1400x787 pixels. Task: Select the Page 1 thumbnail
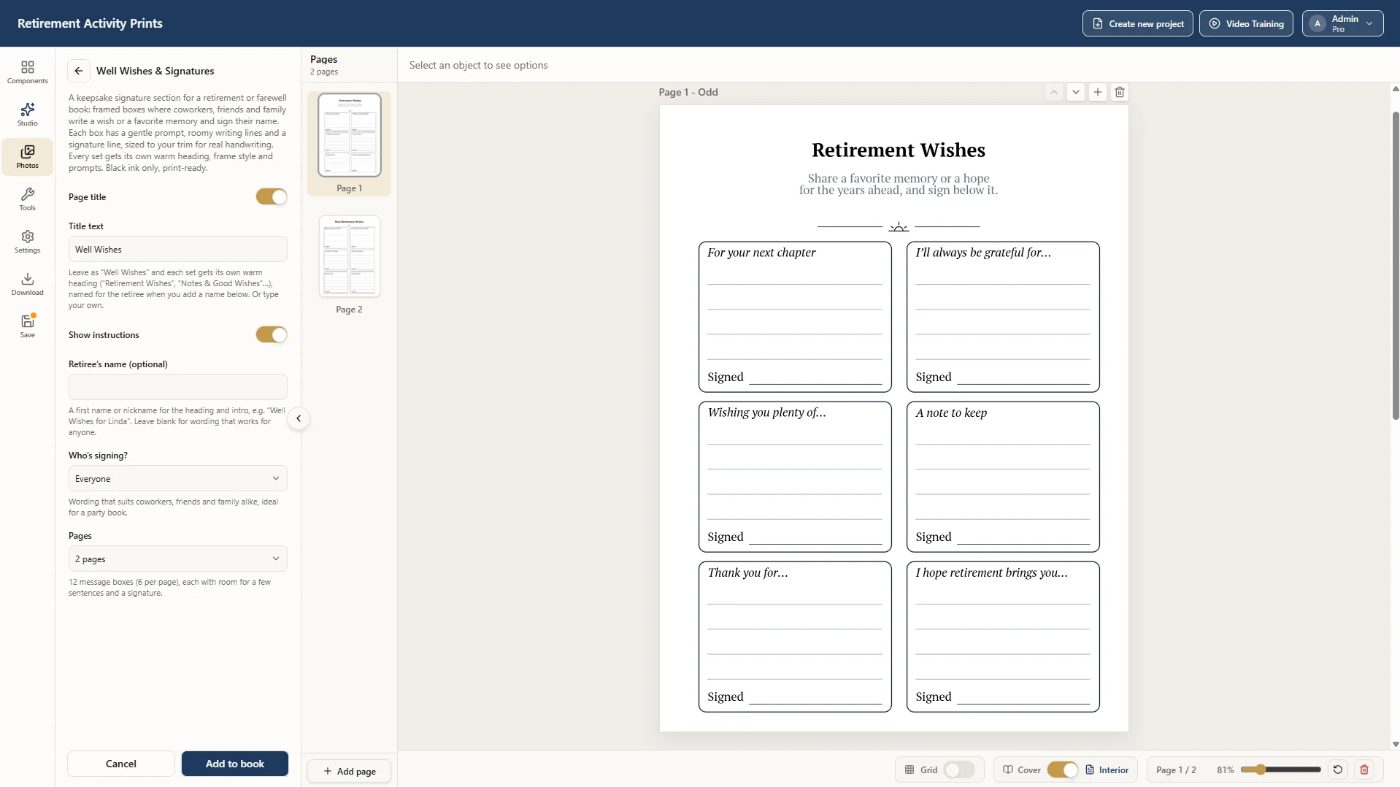[x=349, y=135]
